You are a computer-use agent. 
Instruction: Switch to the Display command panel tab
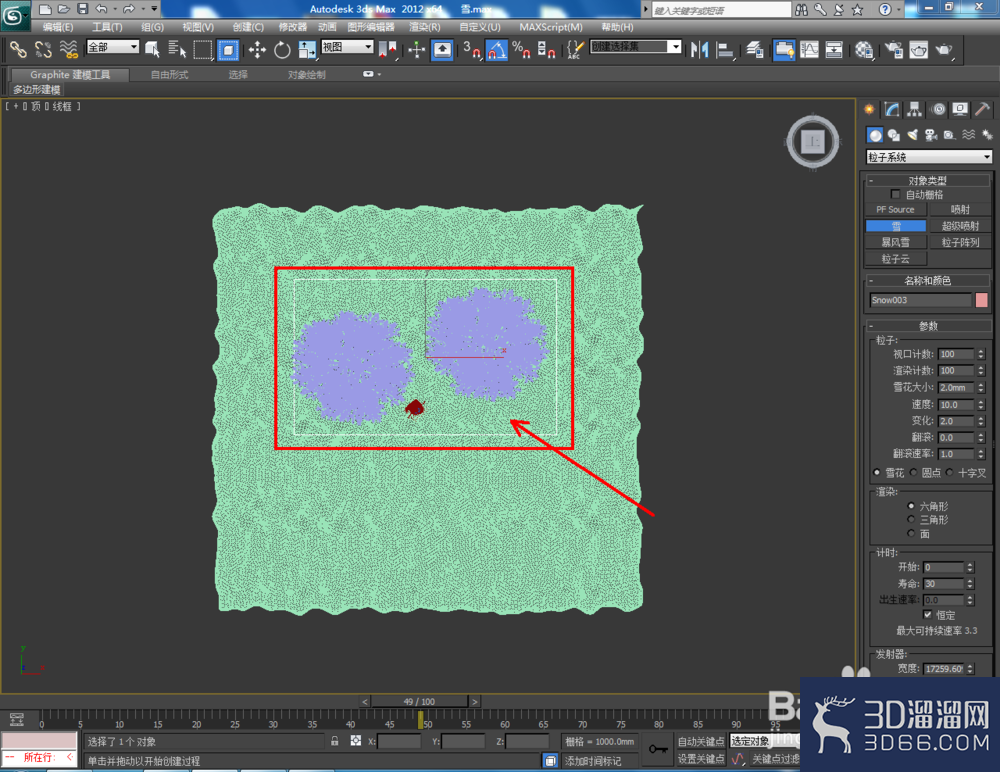960,110
